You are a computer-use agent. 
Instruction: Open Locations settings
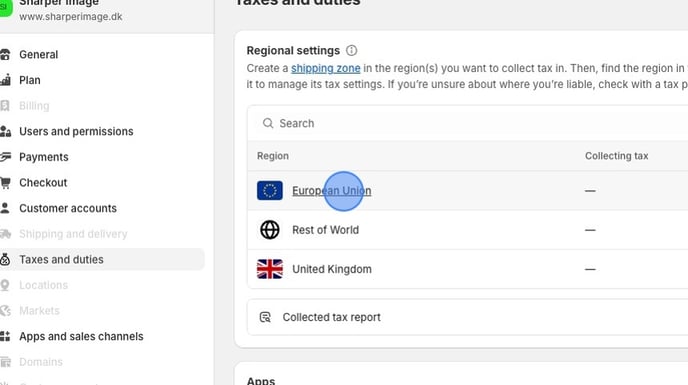tap(43, 285)
